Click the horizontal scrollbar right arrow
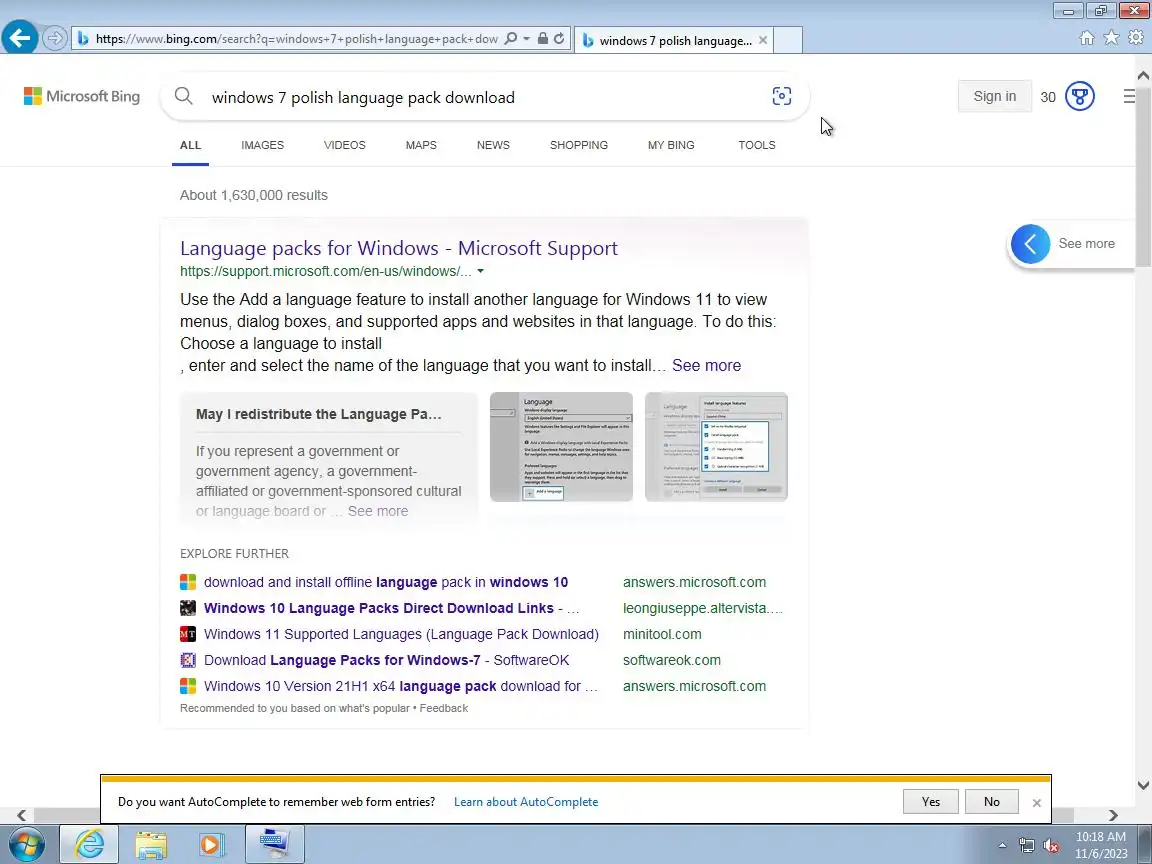 [1113, 815]
